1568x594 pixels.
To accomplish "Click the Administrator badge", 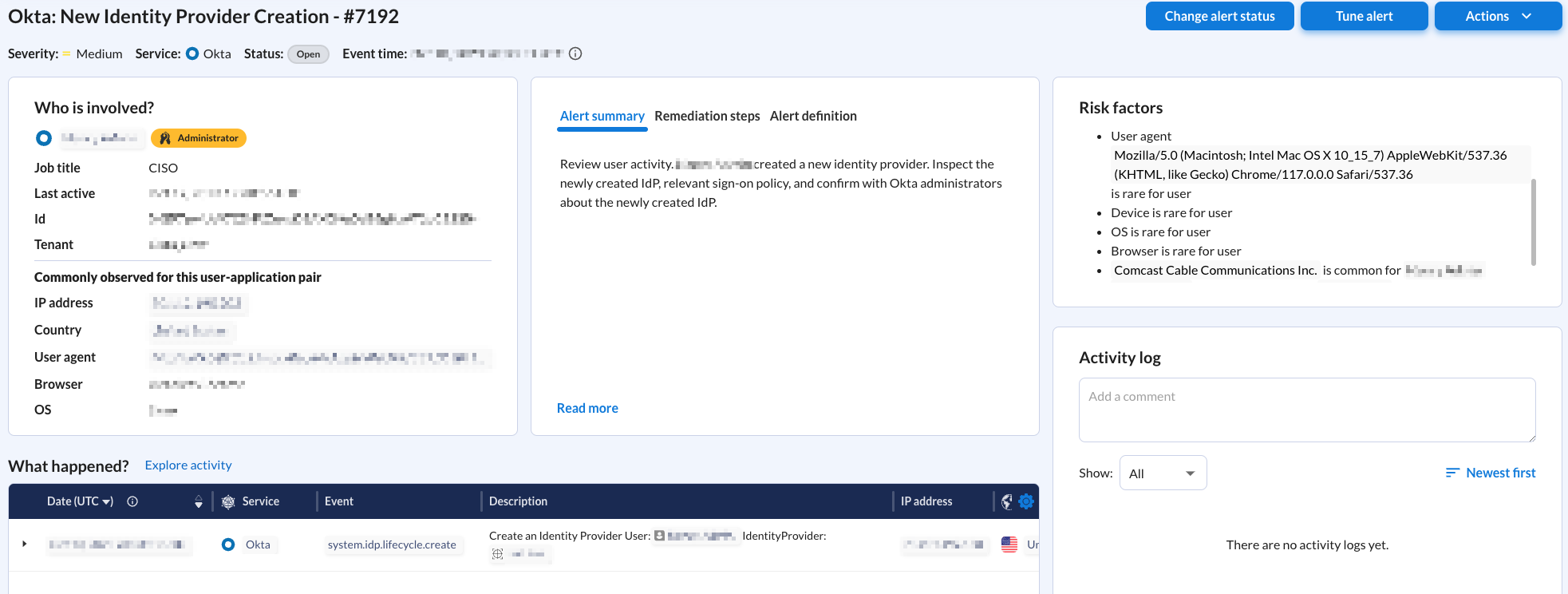I will 199,138.
